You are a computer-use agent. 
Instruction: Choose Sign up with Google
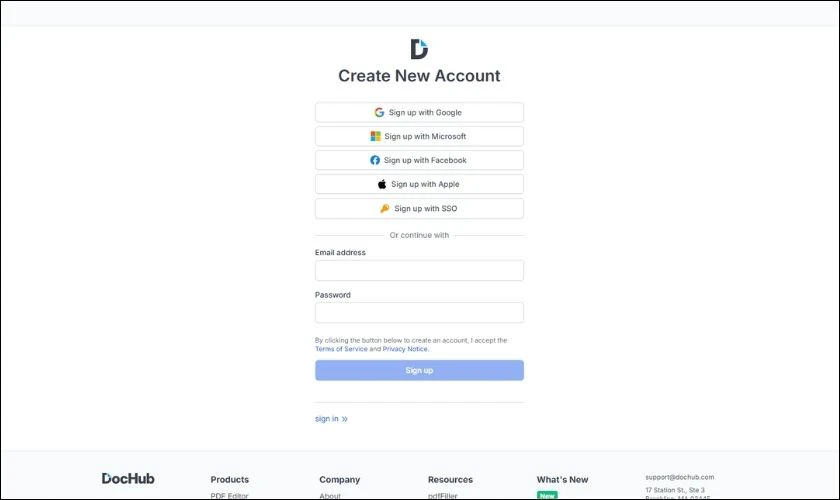pyautogui.click(x=419, y=113)
